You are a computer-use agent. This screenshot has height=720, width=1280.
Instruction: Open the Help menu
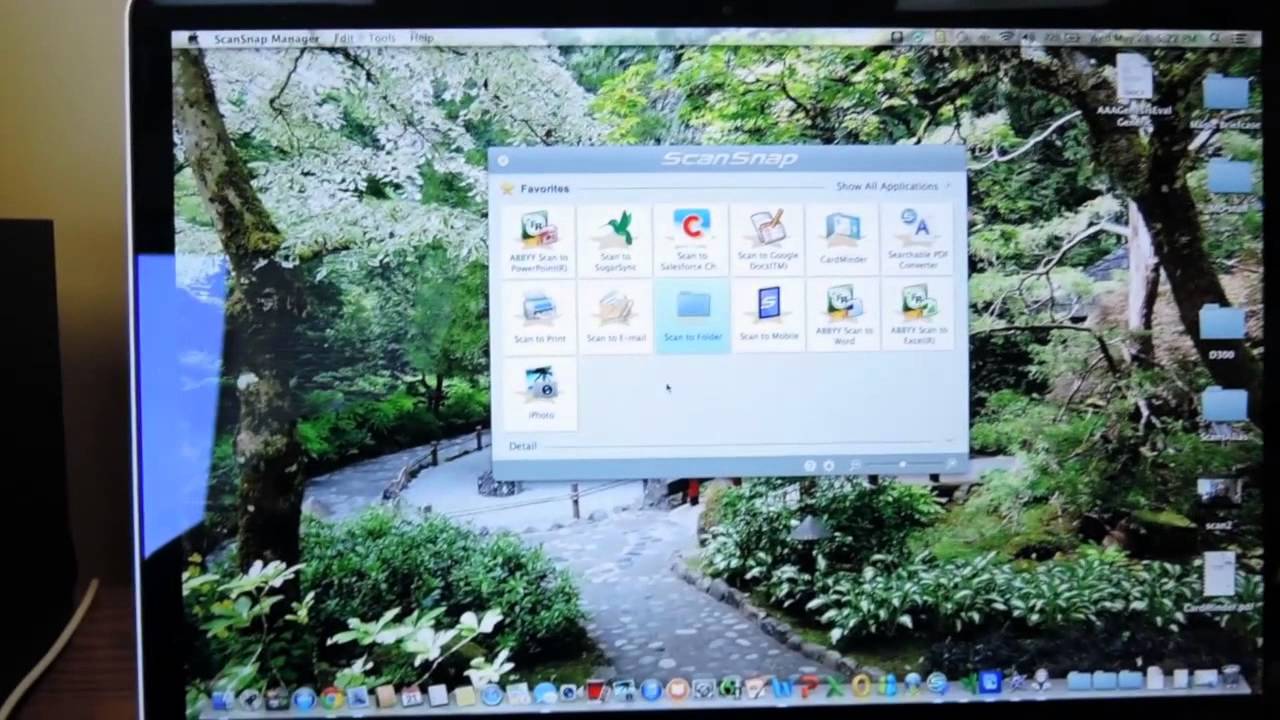(422, 38)
